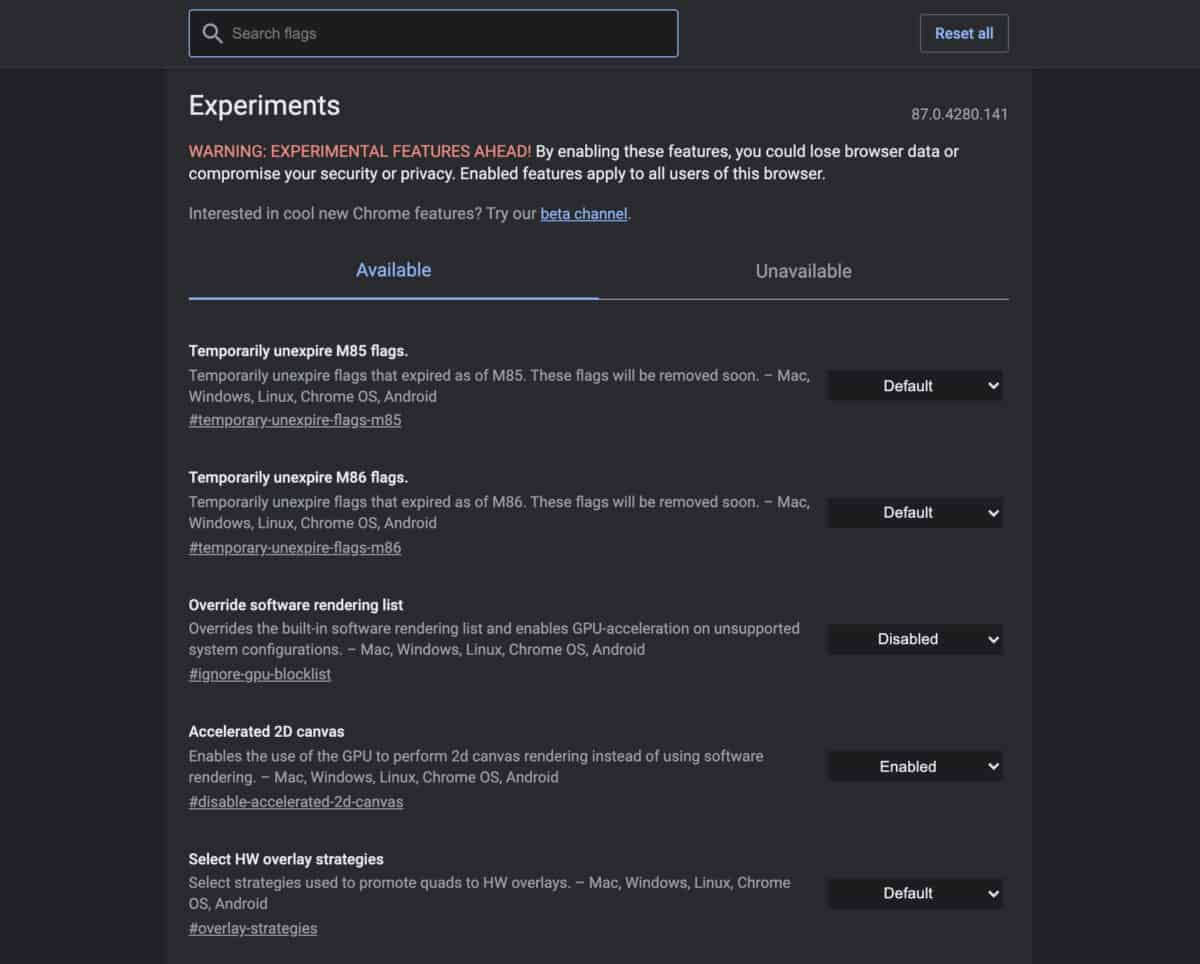Click the Accelerated 2D canvas flag title
The image size is (1200, 964).
coord(266,732)
